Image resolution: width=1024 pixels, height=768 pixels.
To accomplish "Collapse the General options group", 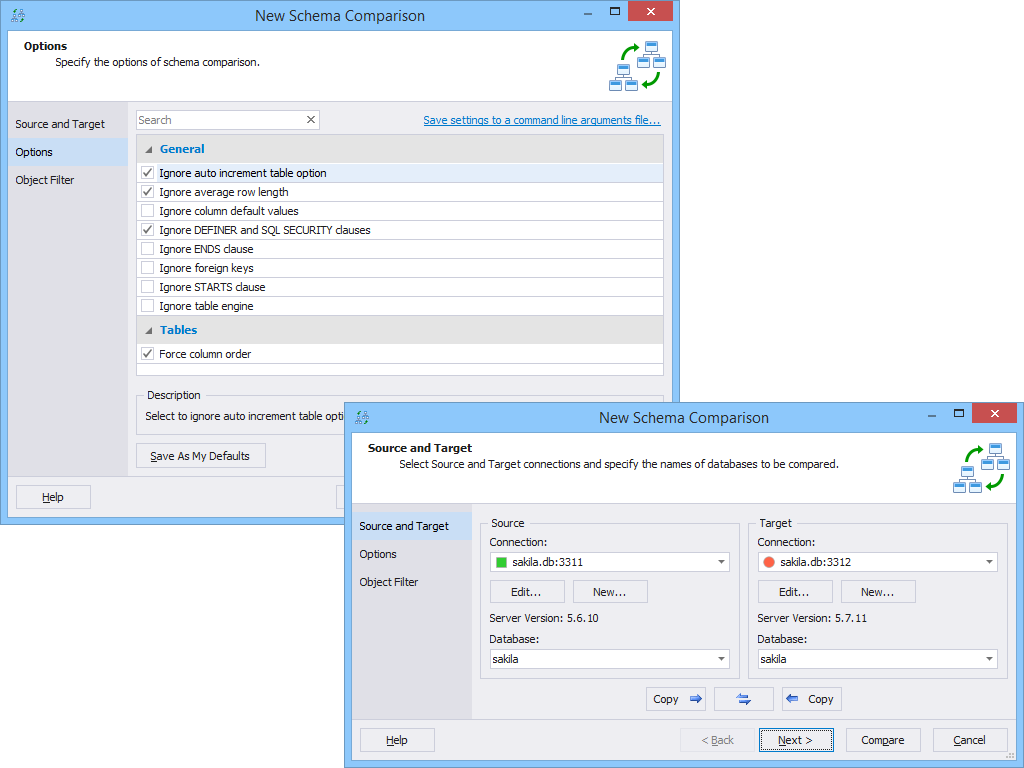I will (148, 150).
